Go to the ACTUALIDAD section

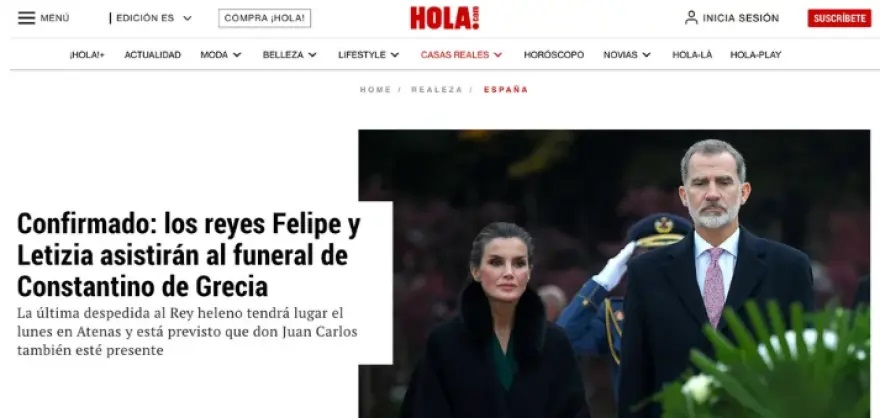click(153, 55)
